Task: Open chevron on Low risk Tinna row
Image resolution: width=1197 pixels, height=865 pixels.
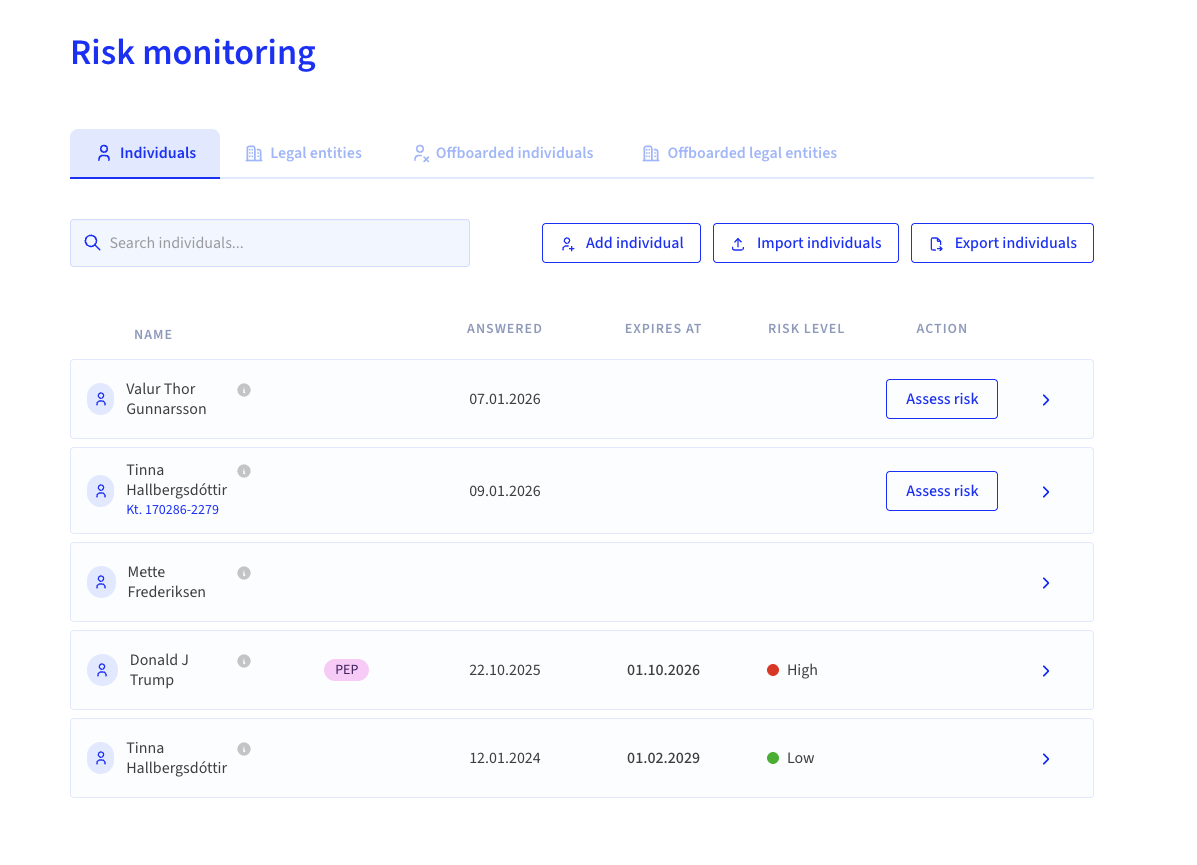Action: [1046, 759]
